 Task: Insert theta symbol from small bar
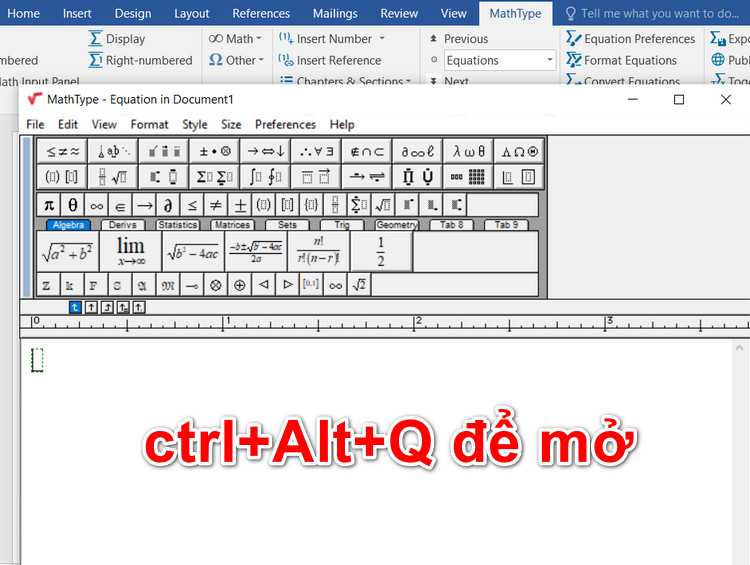[73, 206]
